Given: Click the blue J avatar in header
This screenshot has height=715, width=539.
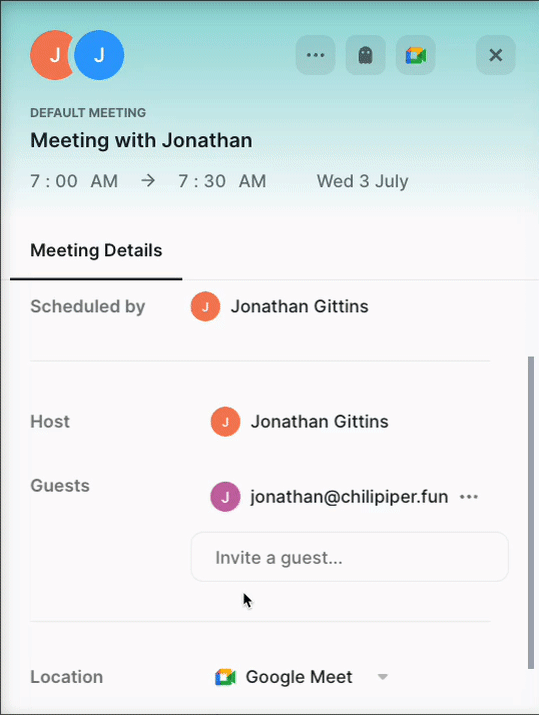Looking at the screenshot, I should click(x=99, y=55).
